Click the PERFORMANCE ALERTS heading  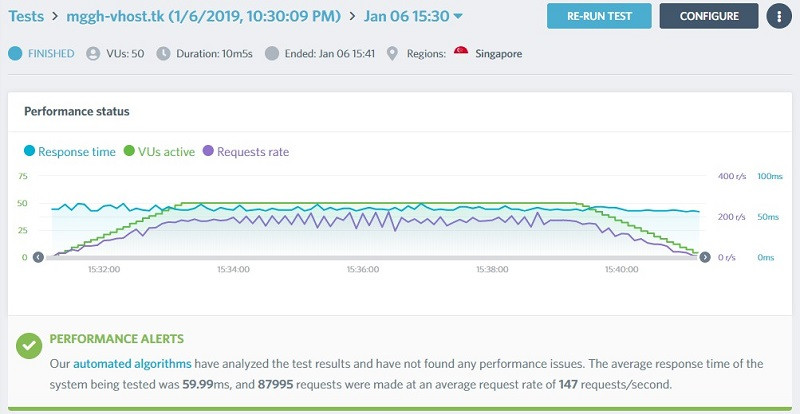[117, 339]
